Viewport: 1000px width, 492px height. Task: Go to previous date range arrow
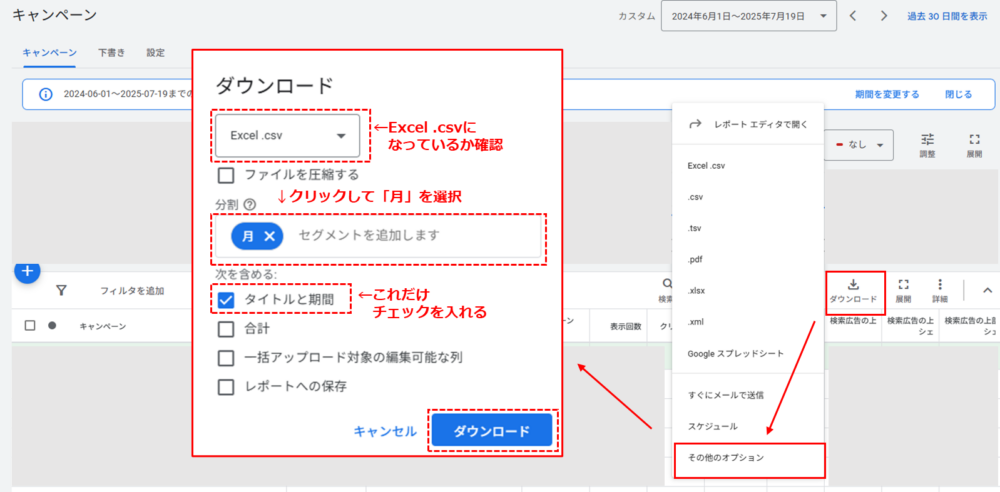click(x=853, y=16)
